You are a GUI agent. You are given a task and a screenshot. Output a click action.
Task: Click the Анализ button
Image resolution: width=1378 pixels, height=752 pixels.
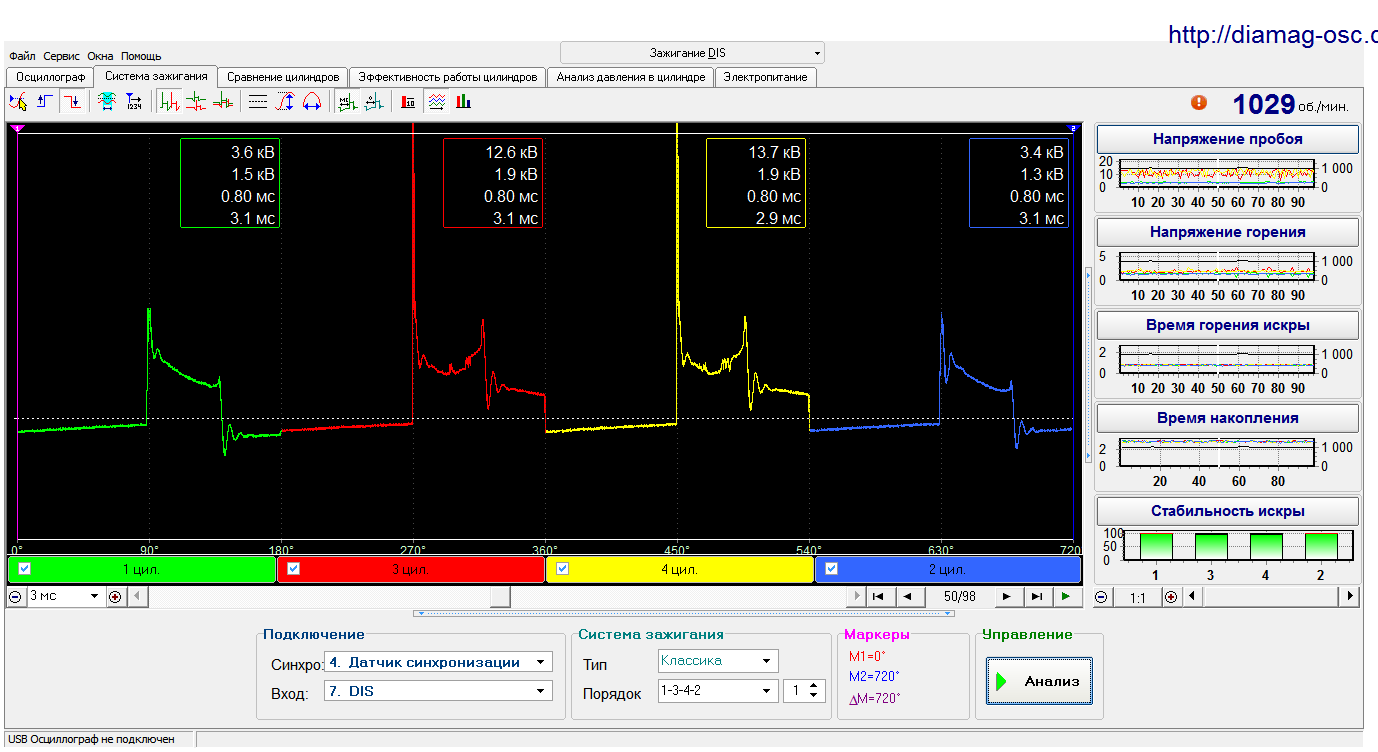pyautogui.click(x=1039, y=681)
